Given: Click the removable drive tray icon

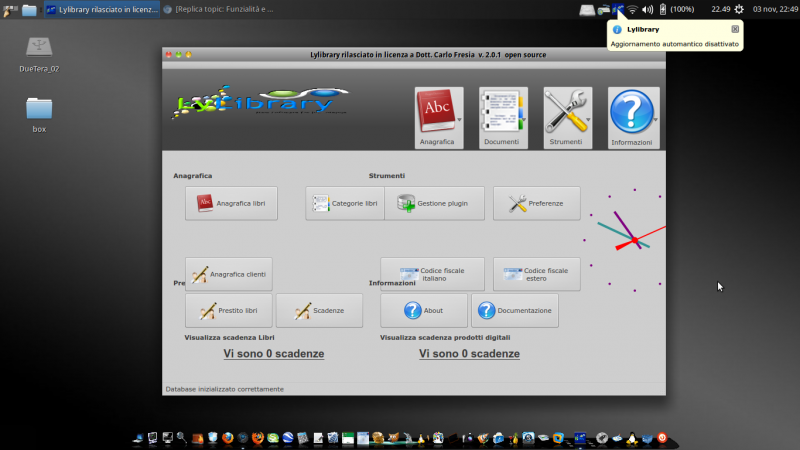Looking at the screenshot, I should [x=587, y=9].
